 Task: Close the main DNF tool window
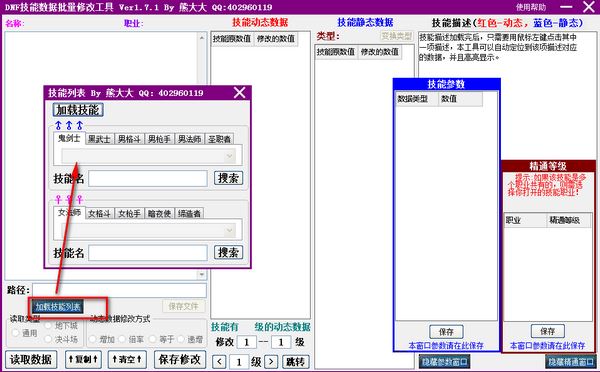(589, 7)
